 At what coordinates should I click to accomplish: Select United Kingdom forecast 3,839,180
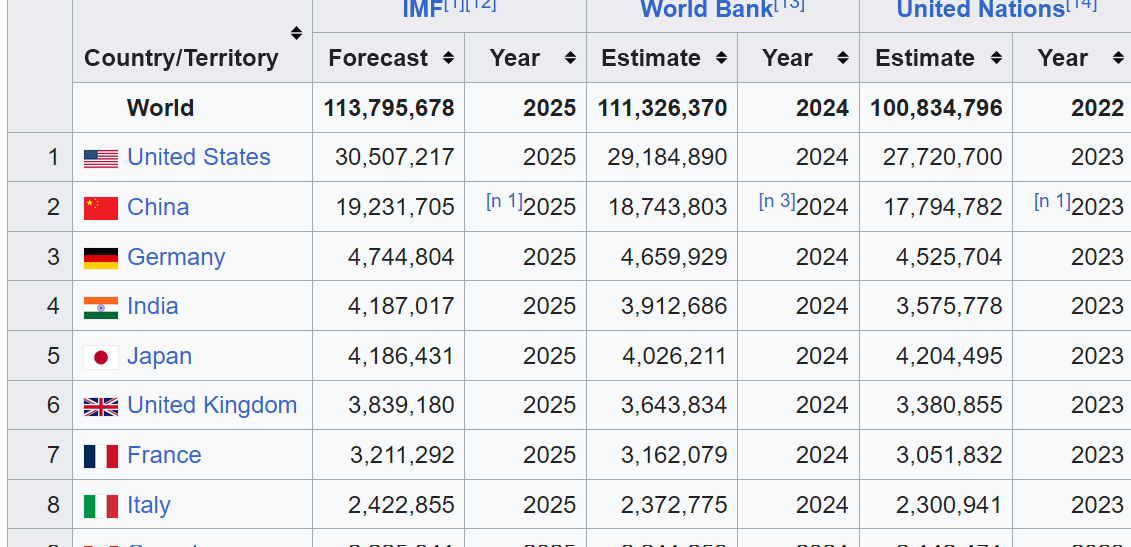pyautogui.click(x=401, y=405)
